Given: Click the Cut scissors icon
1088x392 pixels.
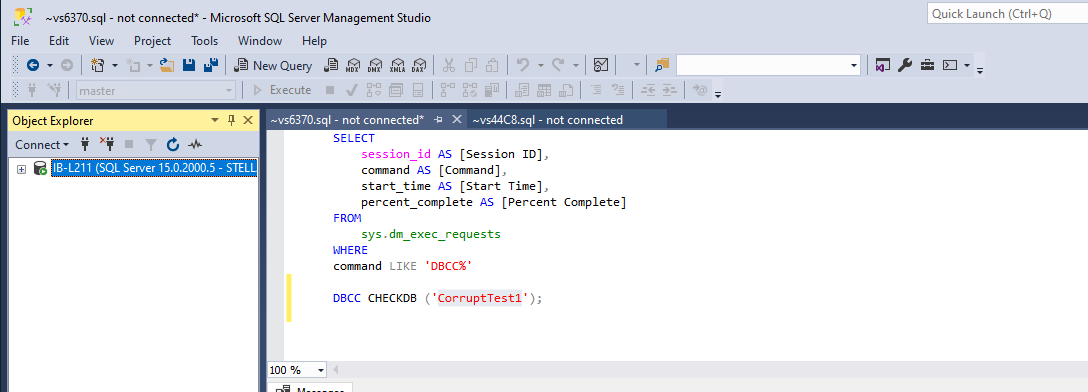Looking at the screenshot, I should [449, 65].
